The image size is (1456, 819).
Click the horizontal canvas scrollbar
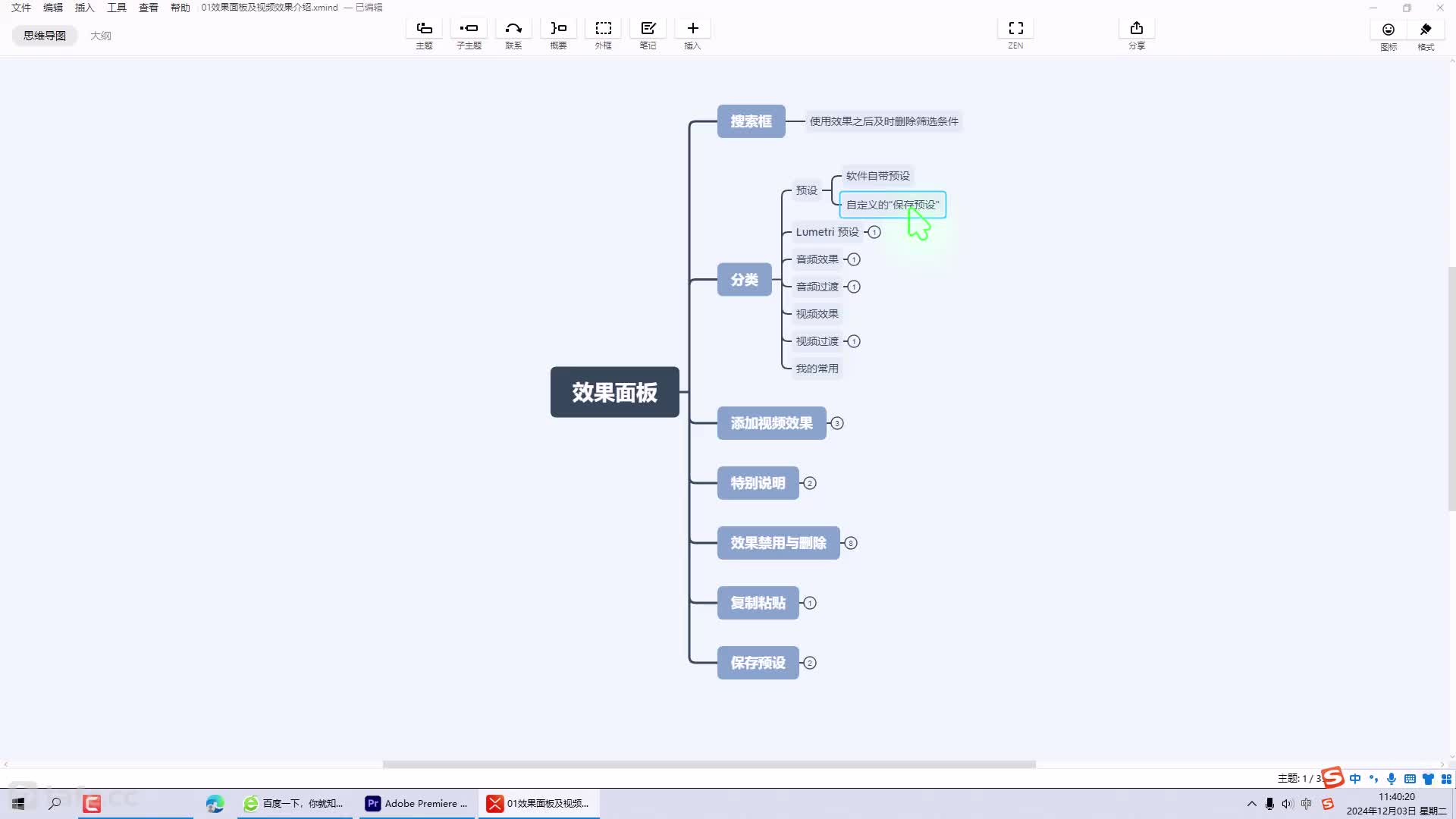pyautogui.click(x=709, y=764)
